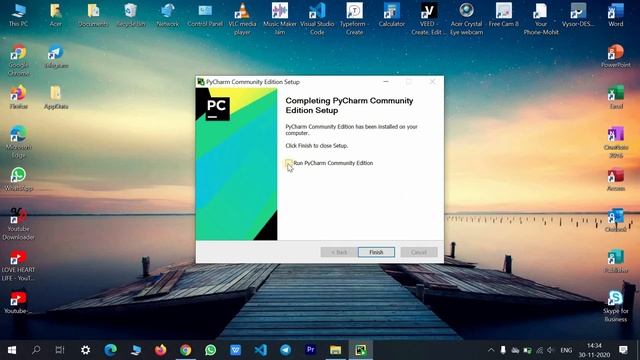Open the Action Center notifications icon
The image size is (640, 360).
[x=623, y=350]
